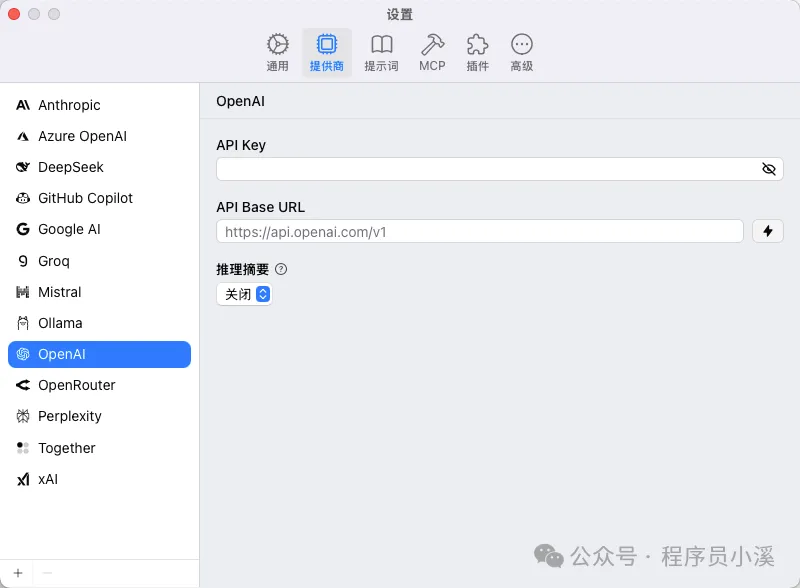The image size is (800, 588).
Task: Click the add provider plus button
Action: tap(18, 572)
